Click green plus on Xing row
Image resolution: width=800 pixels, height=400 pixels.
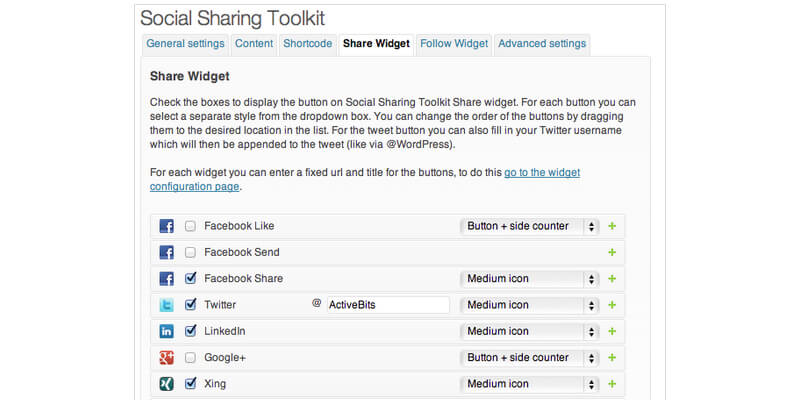point(612,383)
